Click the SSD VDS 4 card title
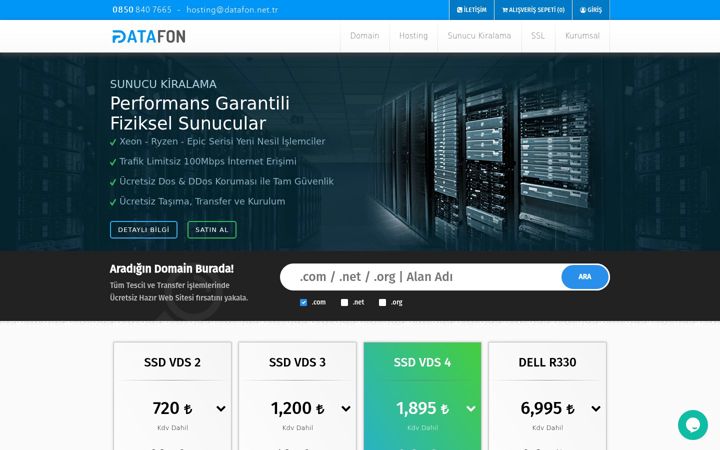The image size is (720, 450). (422, 362)
